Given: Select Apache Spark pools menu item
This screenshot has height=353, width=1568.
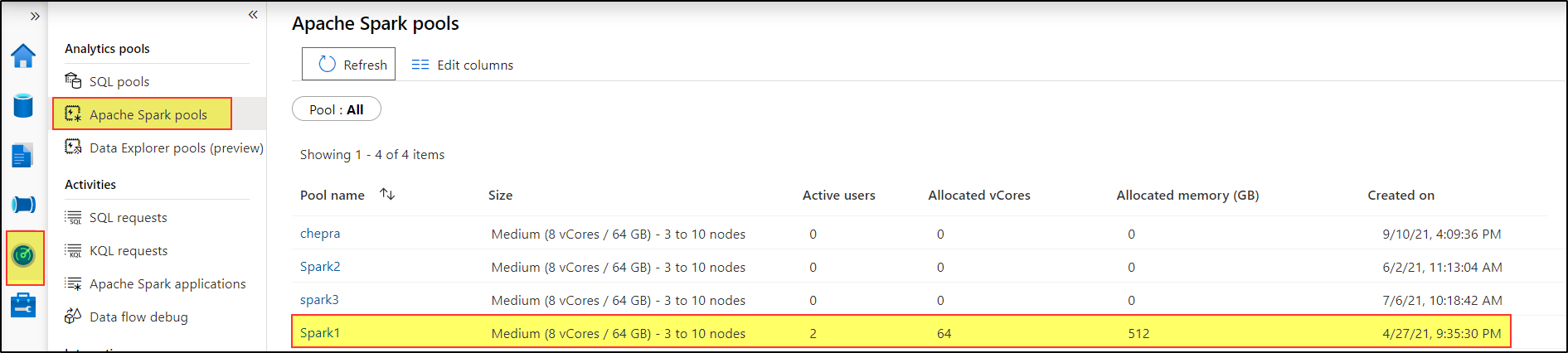Looking at the screenshot, I should click(x=148, y=114).
